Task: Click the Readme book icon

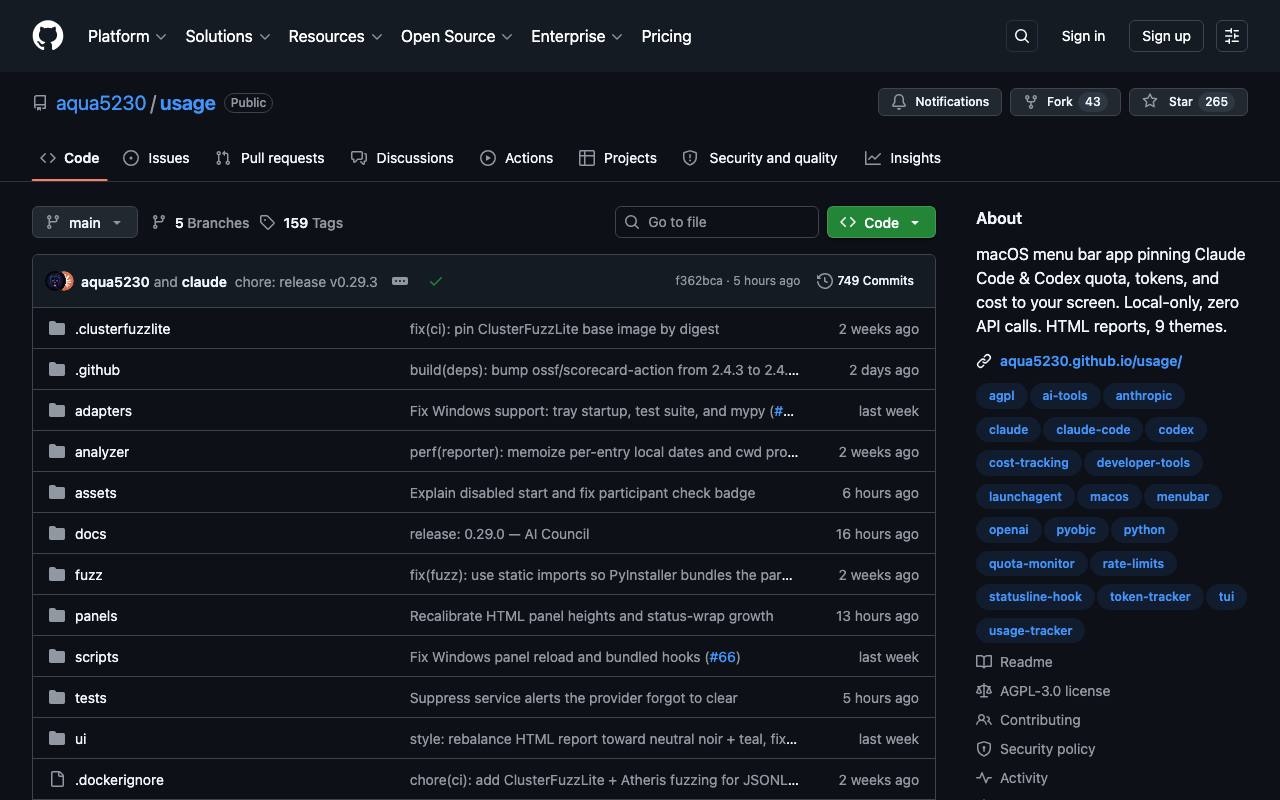Action: [984, 662]
